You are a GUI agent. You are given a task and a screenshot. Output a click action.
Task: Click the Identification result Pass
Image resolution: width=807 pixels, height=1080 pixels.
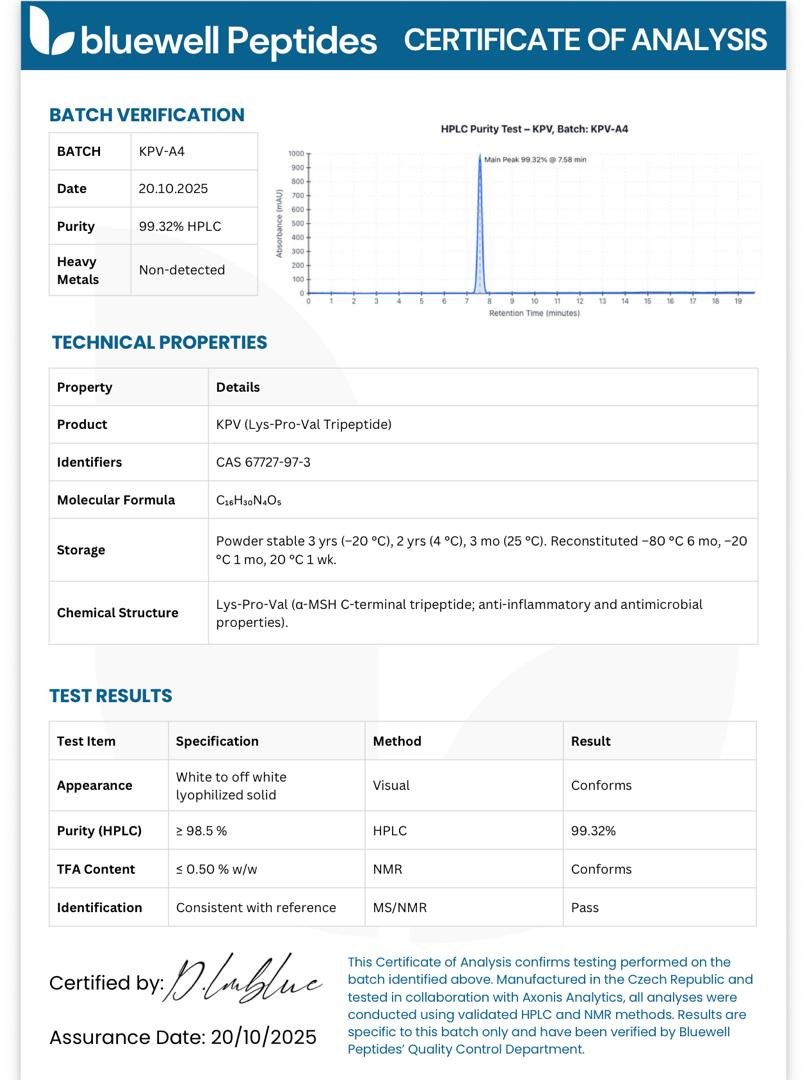coord(585,908)
